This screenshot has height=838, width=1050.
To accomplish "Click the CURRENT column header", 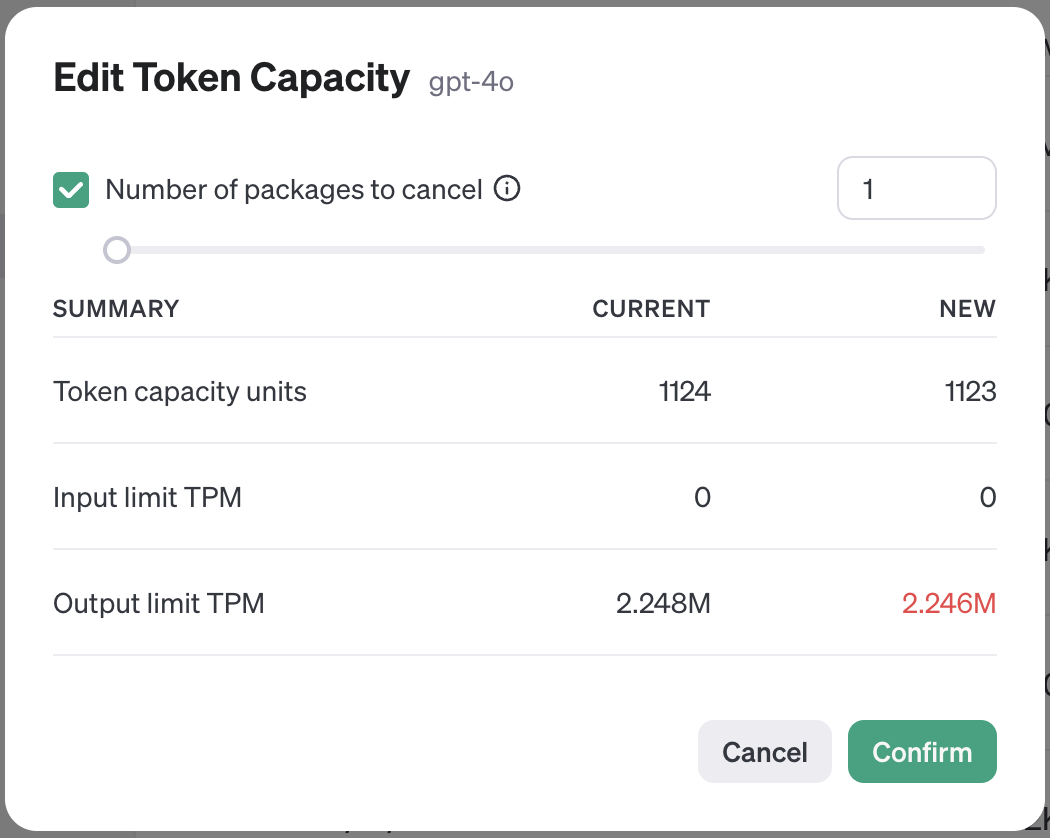I will pyautogui.click(x=651, y=309).
